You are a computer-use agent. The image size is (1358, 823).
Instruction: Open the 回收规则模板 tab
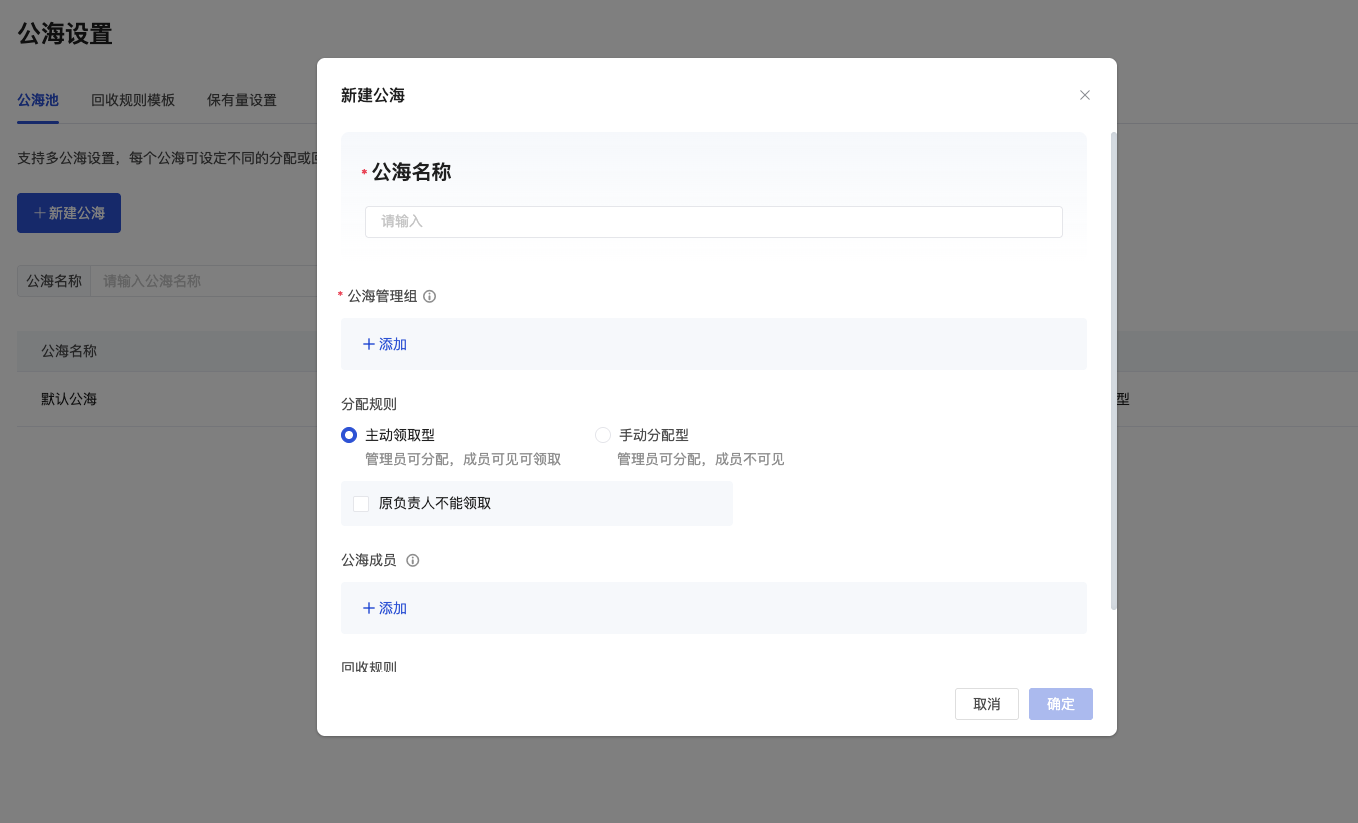coord(133,100)
